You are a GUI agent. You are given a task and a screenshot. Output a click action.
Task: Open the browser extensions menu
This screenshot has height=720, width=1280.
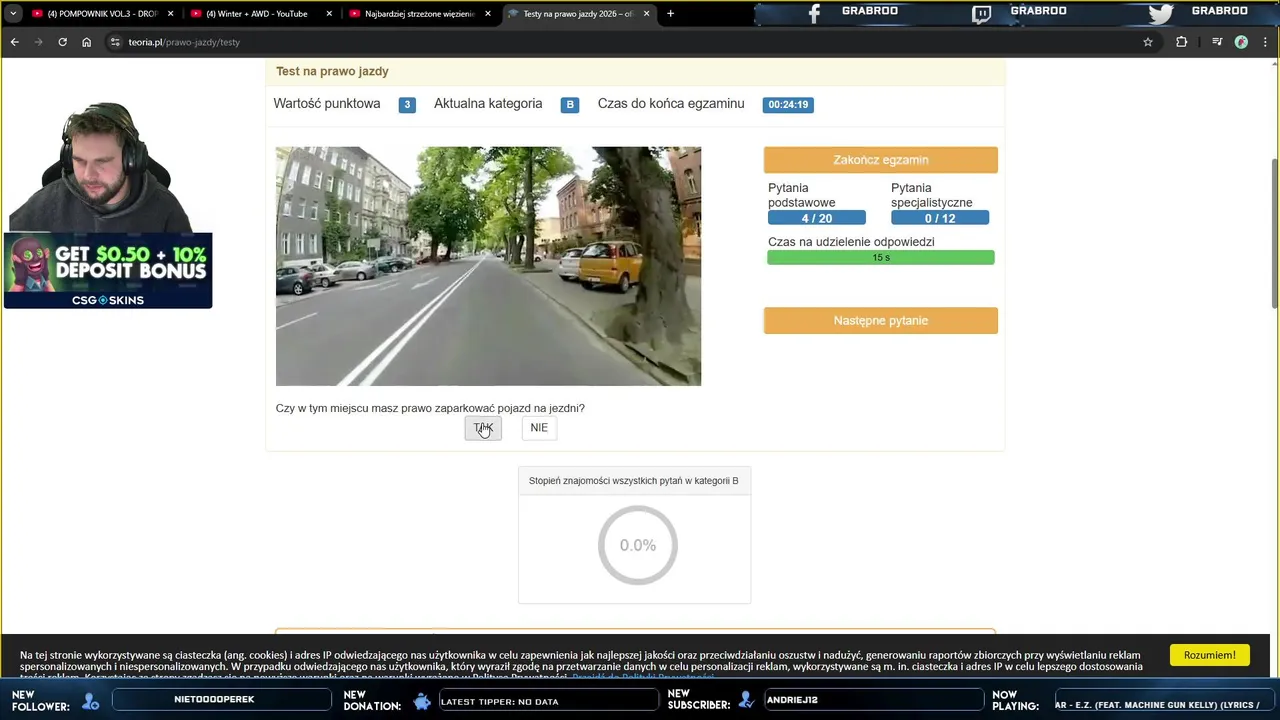[1181, 42]
